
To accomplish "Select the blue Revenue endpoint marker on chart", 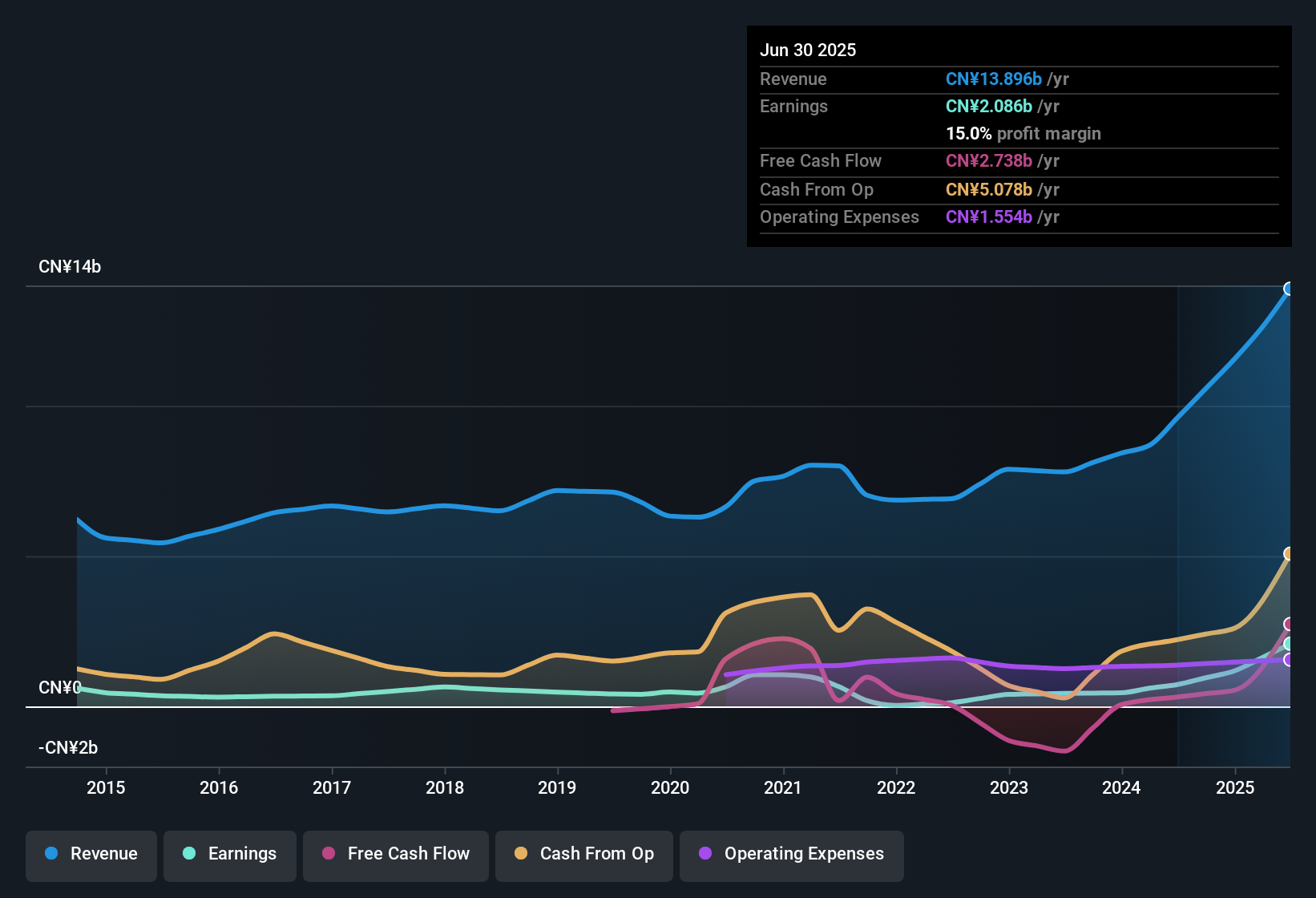I will point(1287,289).
